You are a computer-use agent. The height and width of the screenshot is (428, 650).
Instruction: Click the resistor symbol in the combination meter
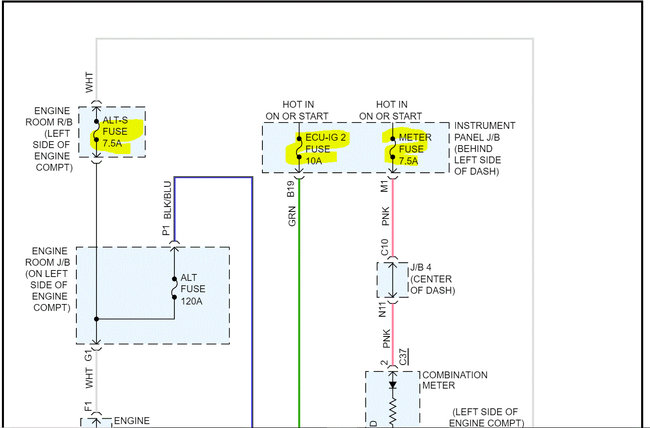pos(393,412)
